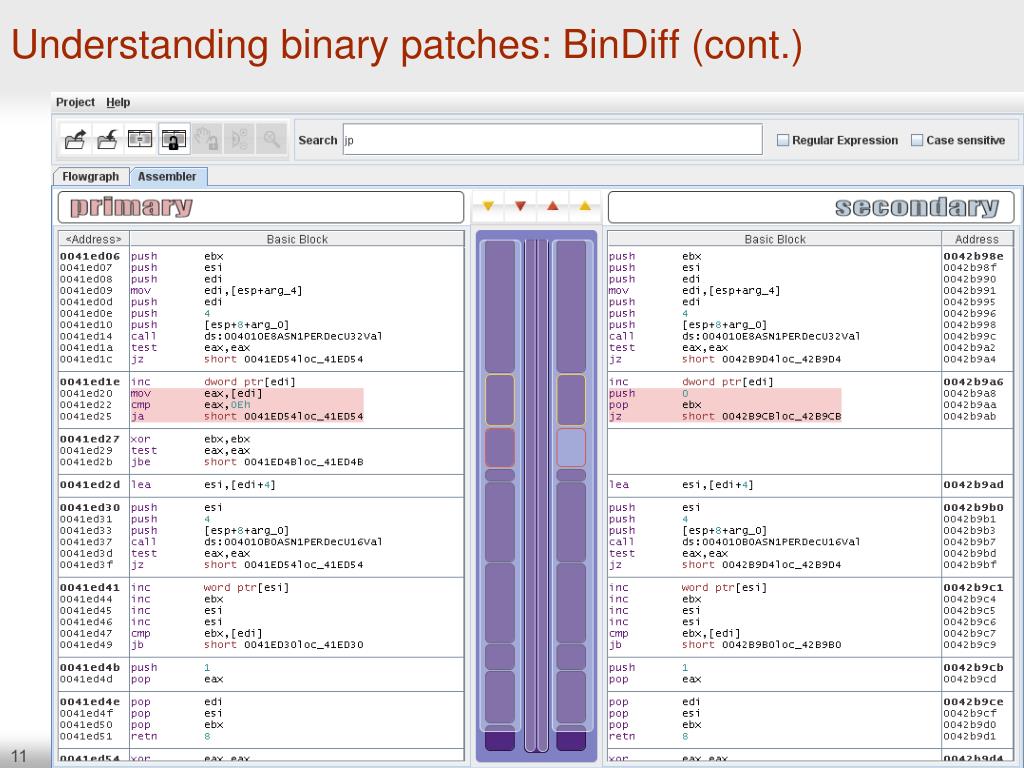The image size is (1024, 768).
Task: Switch to the Flowgraph tab
Action: 90,177
